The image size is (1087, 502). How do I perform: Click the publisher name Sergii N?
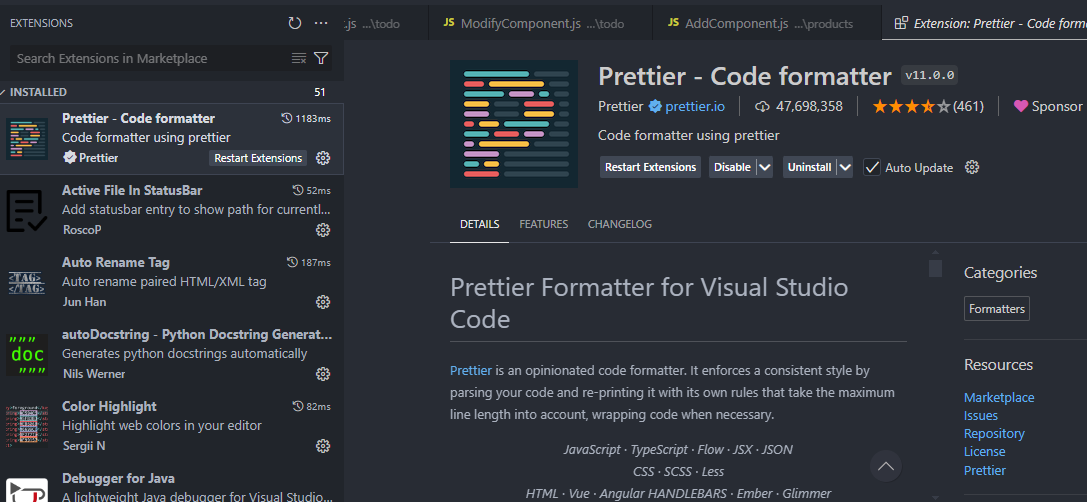click(x=84, y=446)
